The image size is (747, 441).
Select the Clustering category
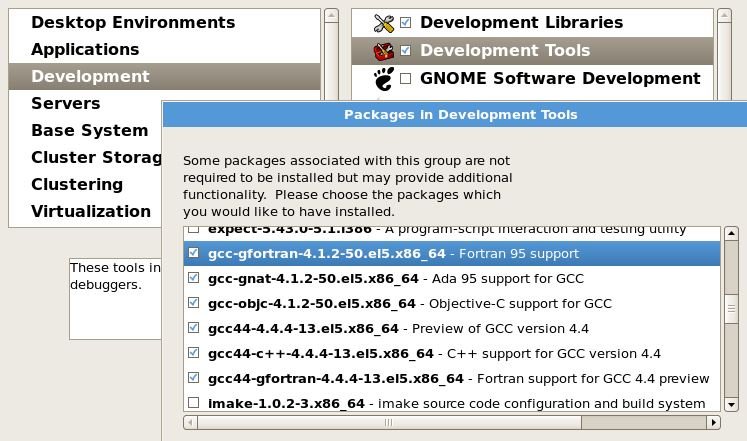[86, 184]
